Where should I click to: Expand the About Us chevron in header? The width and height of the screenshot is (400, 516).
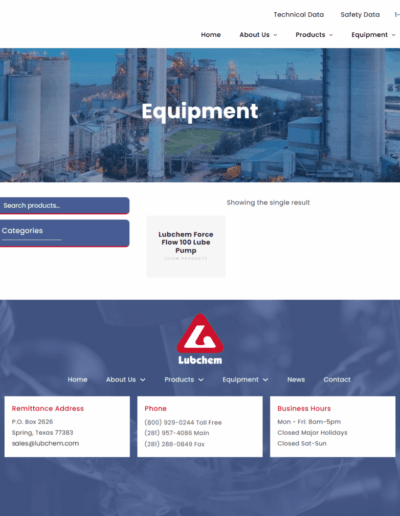pyautogui.click(x=275, y=35)
